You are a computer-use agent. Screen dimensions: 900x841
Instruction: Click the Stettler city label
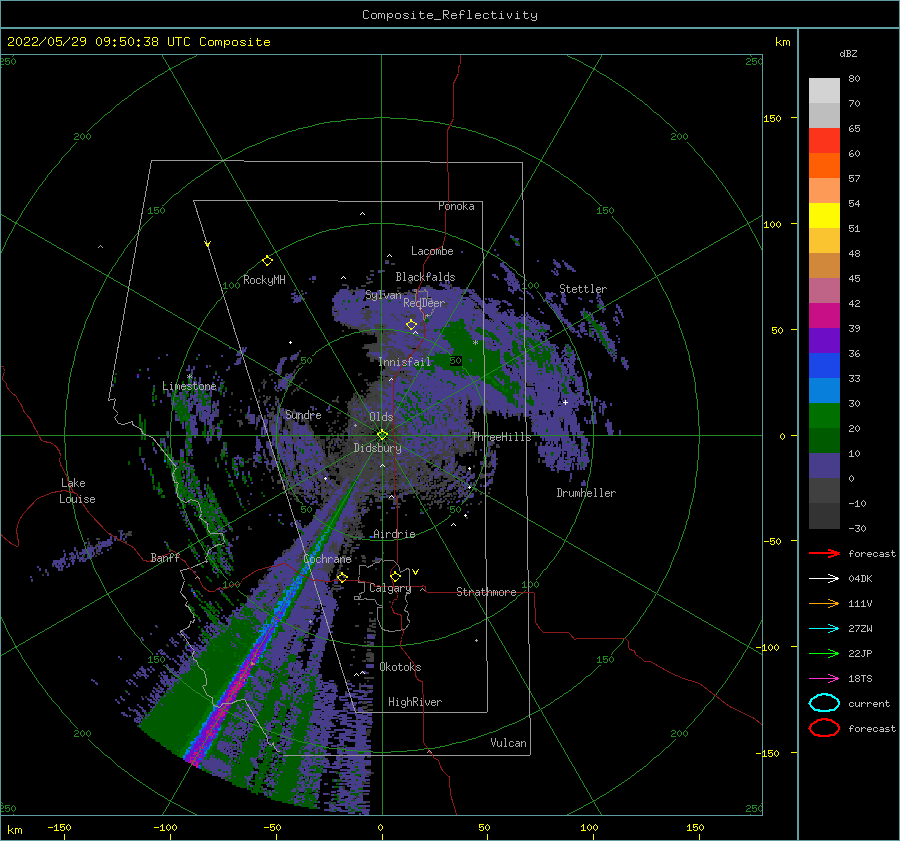pyautogui.click(x=583, y=289)
